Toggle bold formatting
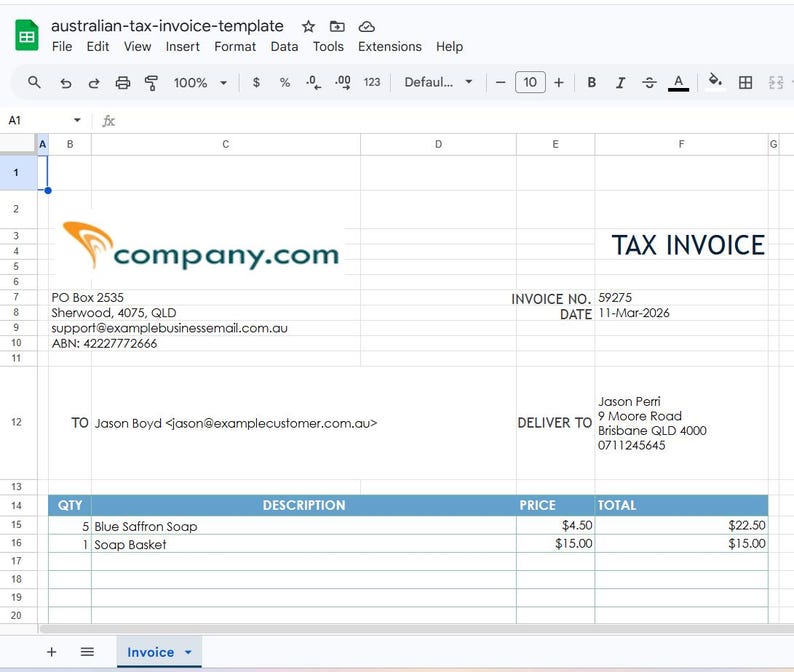Image resolution: width=794 pixels, height=672 pixels. click(591, 83)
